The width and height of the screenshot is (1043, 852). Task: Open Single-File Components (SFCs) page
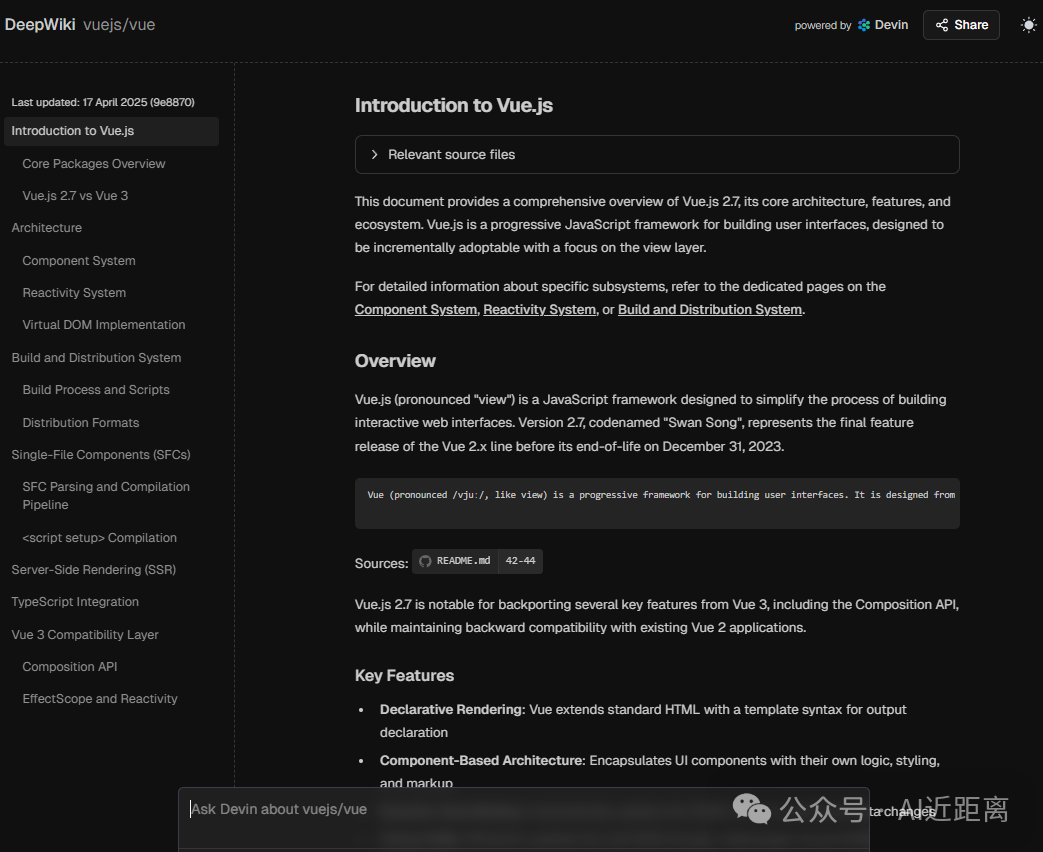pyautogui.click(x=101, y=455)
